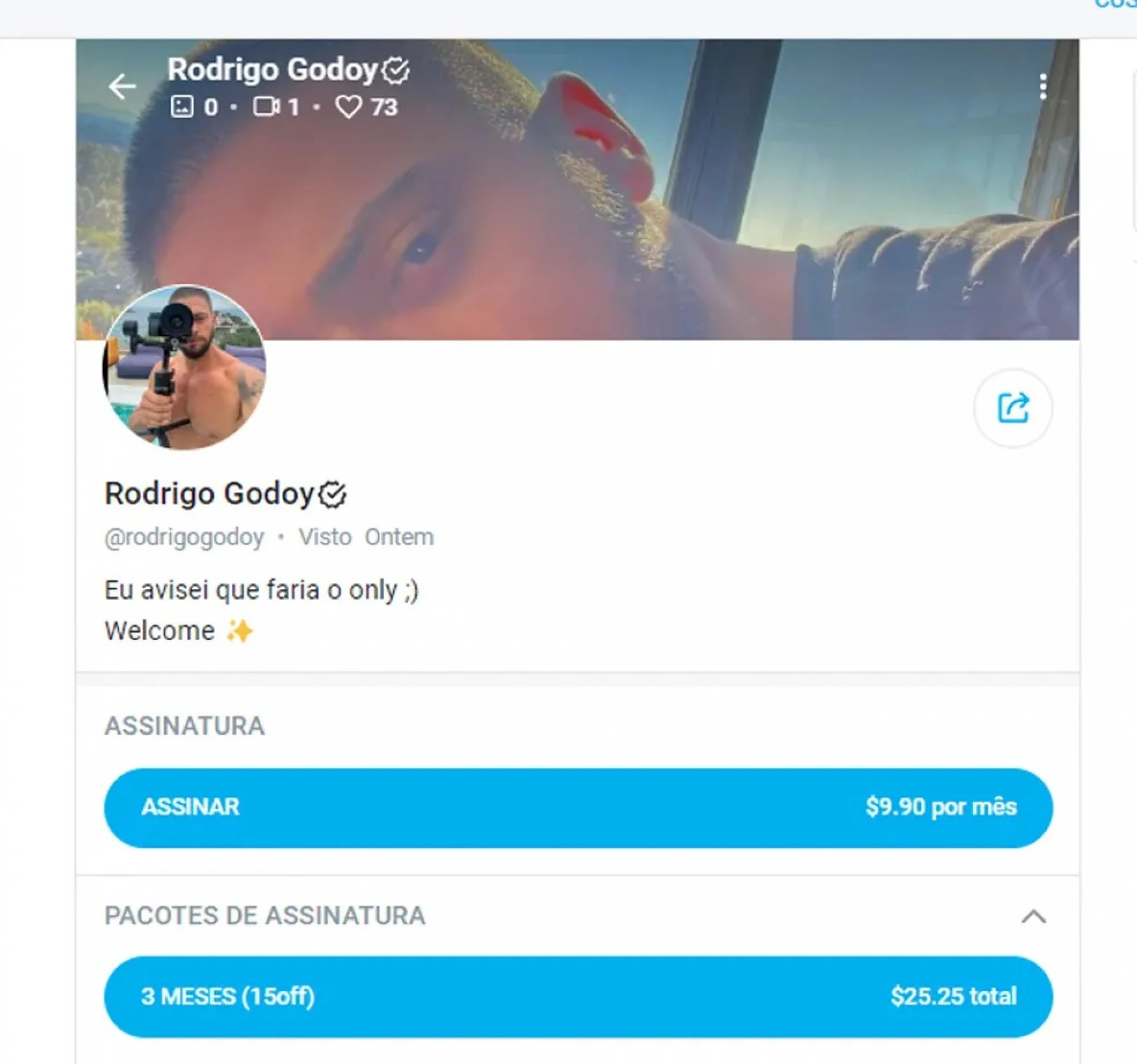This screenshot has width=1137, height=1064.
Task: Click the share profile icon
Action: (1013, 408)
